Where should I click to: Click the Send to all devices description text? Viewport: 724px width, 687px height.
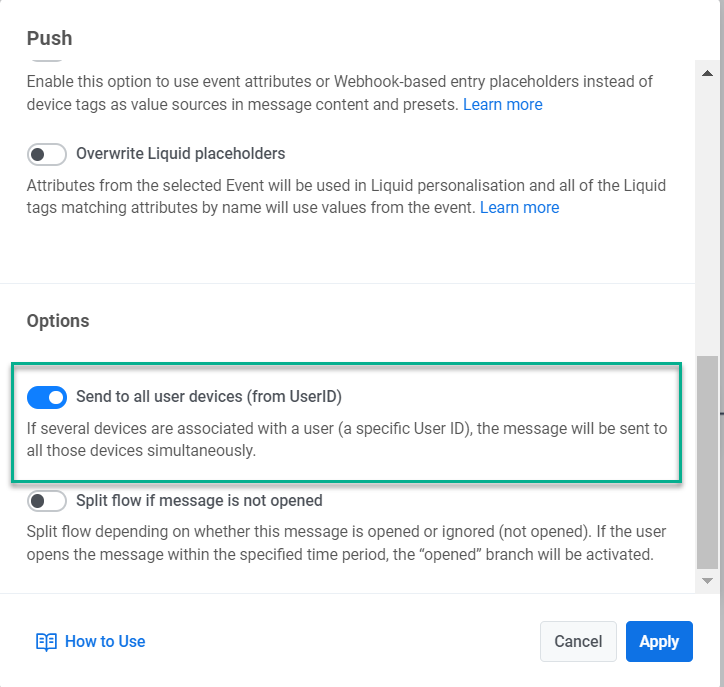(346, 439)
